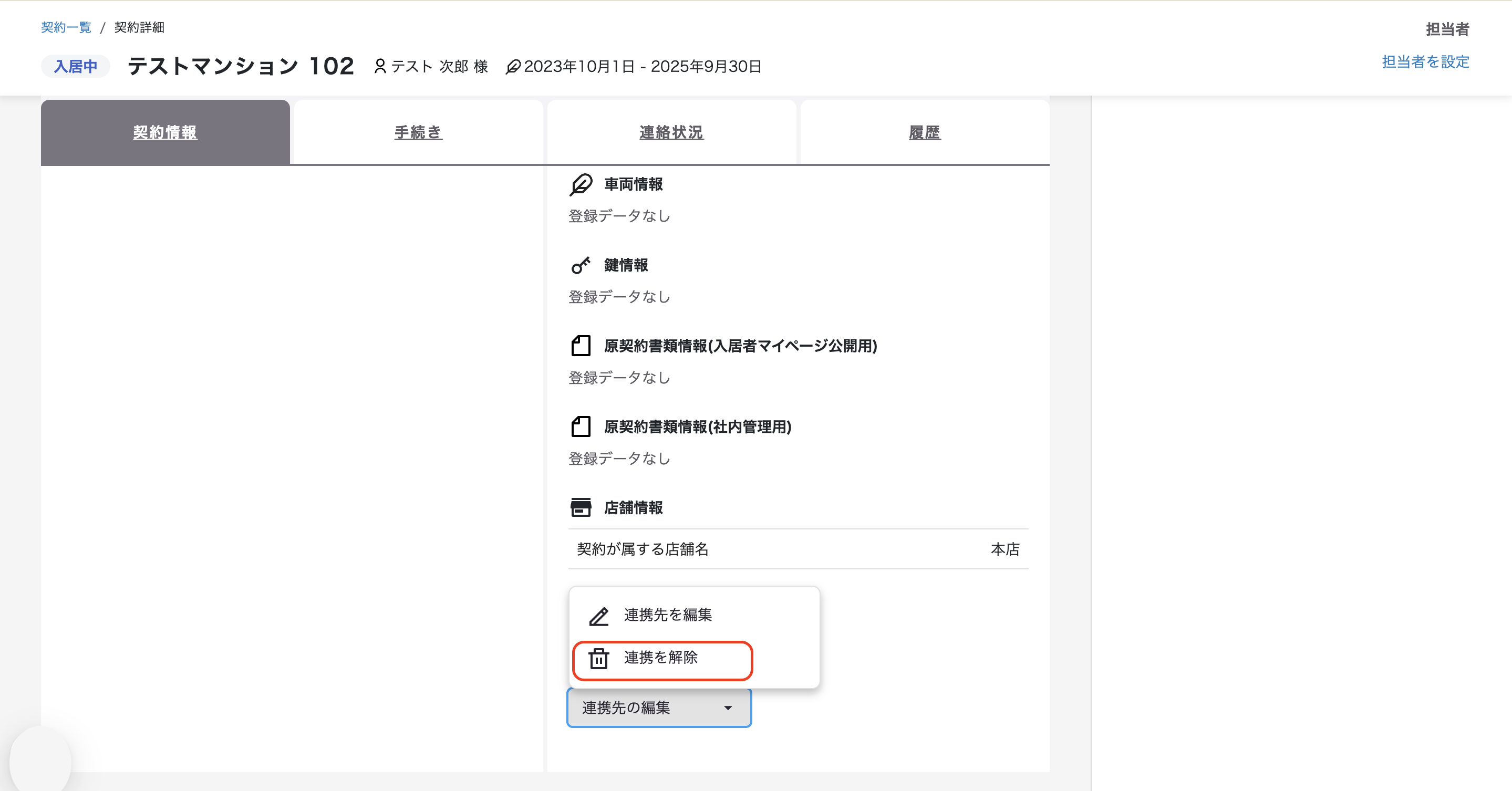Switch to the 契約情報 tab
Viewport: 1512px width, 791px height.
(165, 132)
